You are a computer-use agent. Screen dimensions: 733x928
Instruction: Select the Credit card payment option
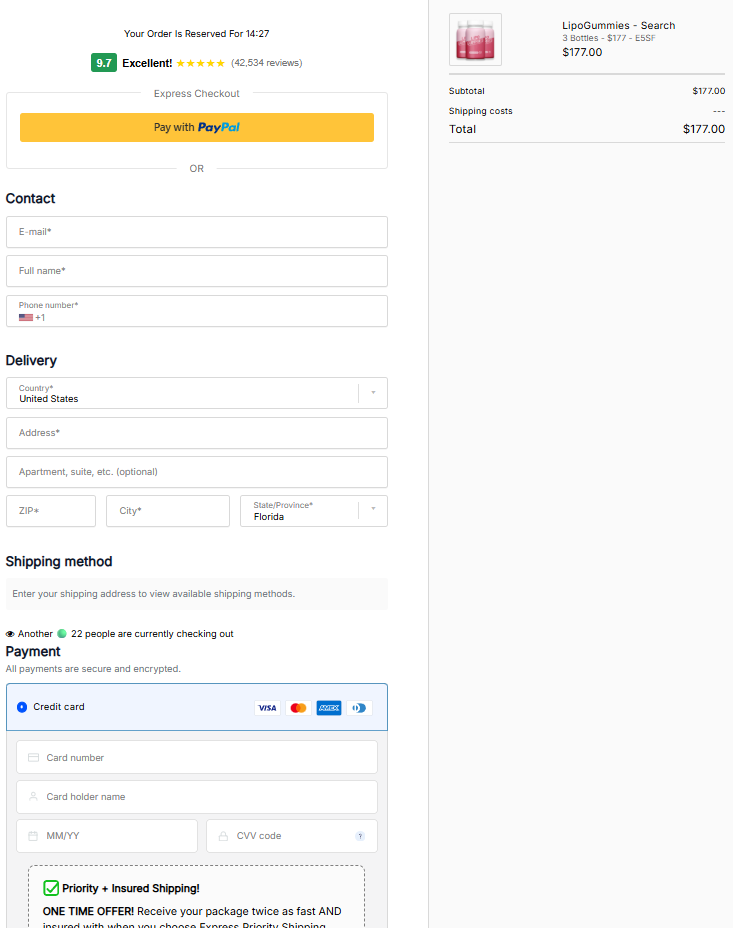[22, 707]
